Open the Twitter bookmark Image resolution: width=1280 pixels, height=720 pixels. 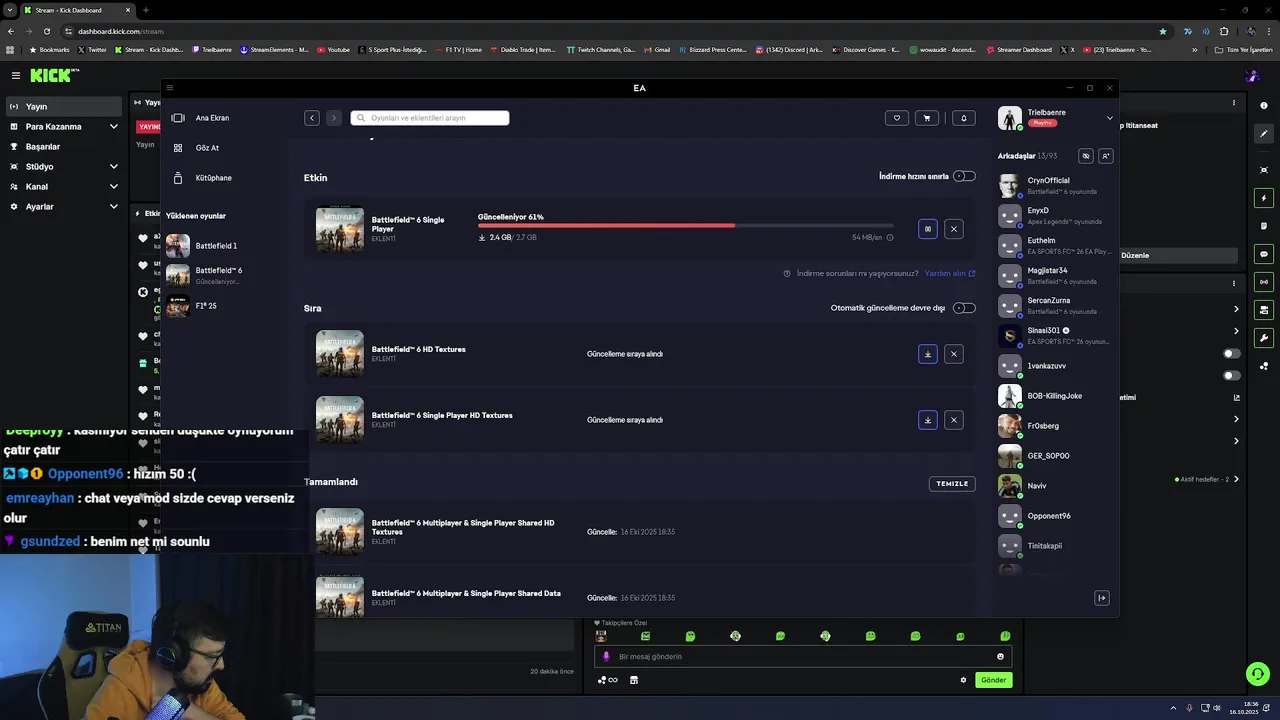pos(92,49)
